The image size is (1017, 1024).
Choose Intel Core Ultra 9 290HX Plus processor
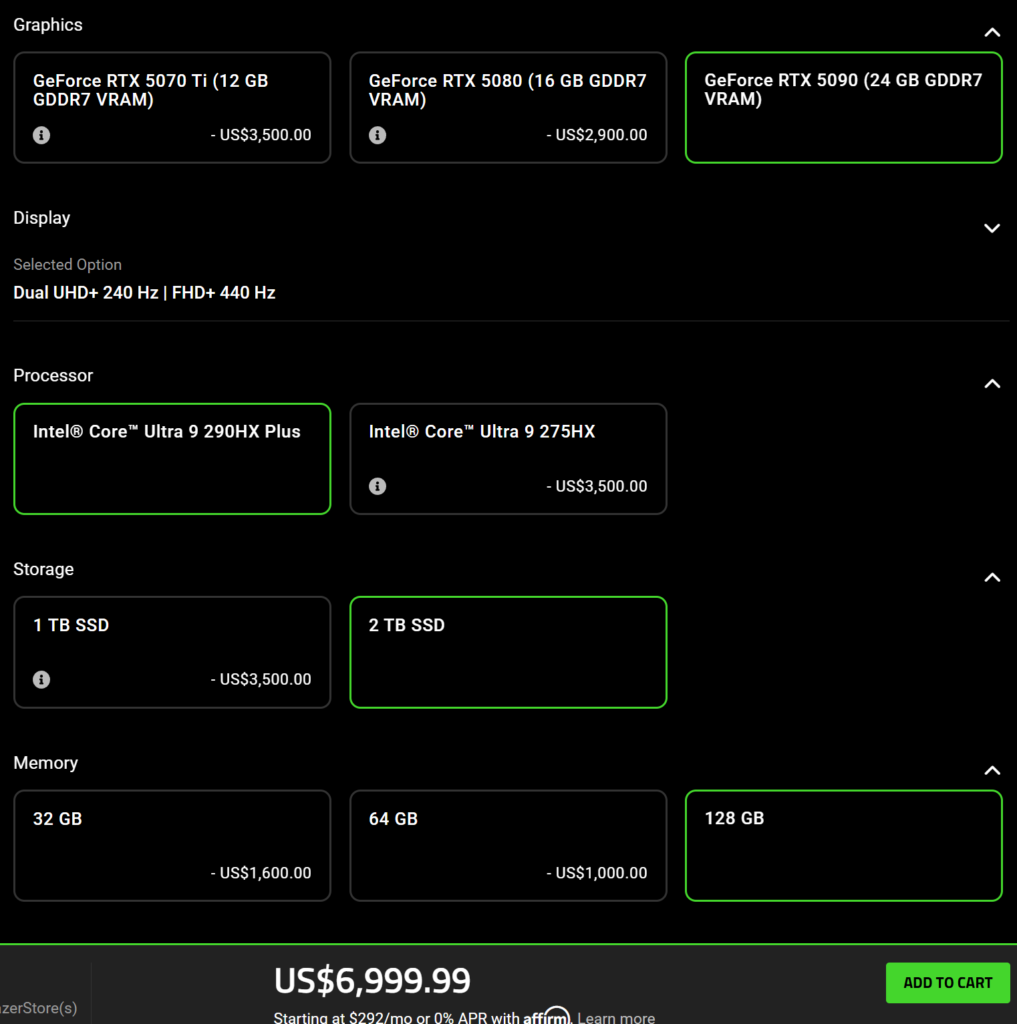click(172, 458)
